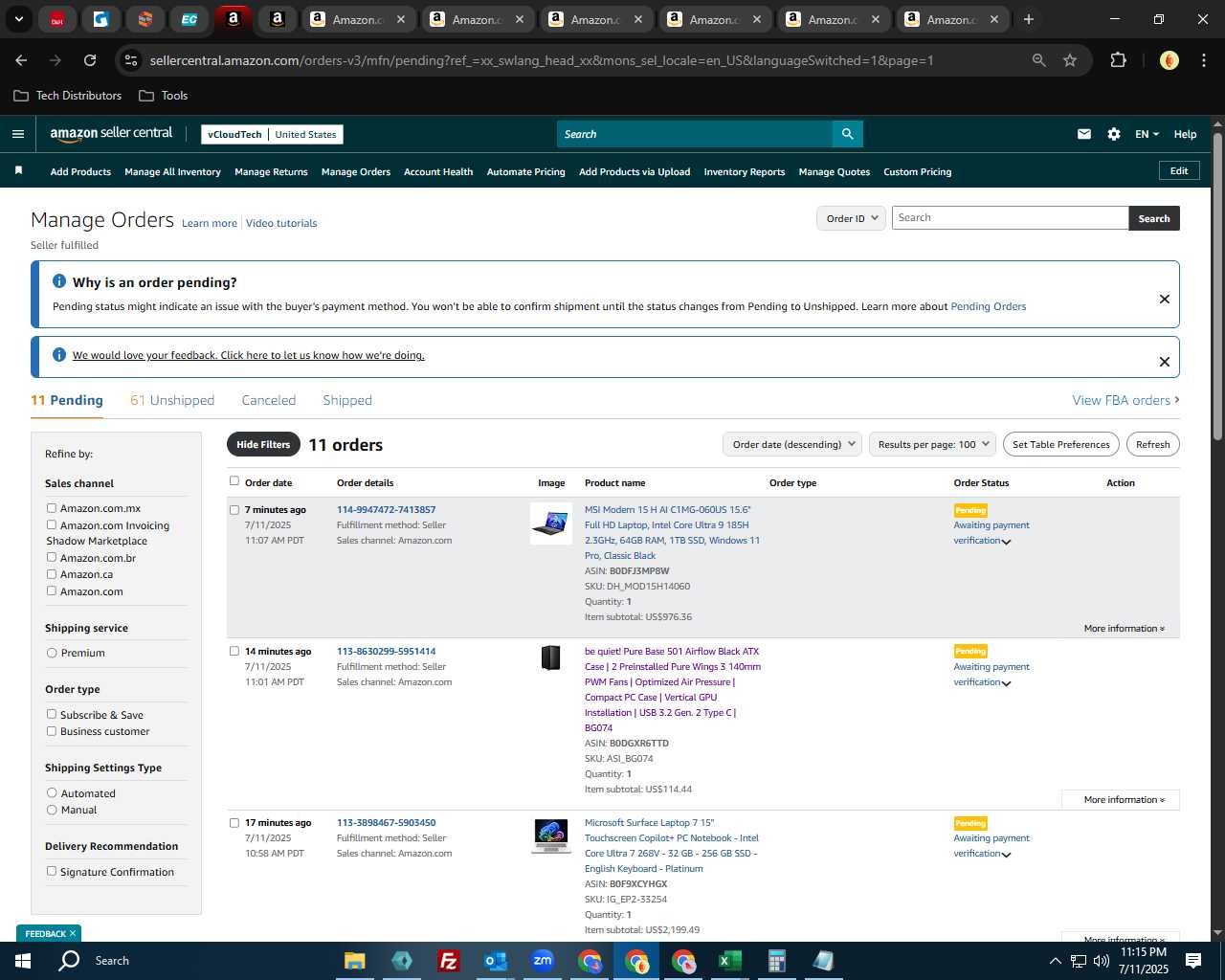1225x980 pixels.
Task: Open order 113-8630299-5951414 link
Action: click(x=386, y=652)
